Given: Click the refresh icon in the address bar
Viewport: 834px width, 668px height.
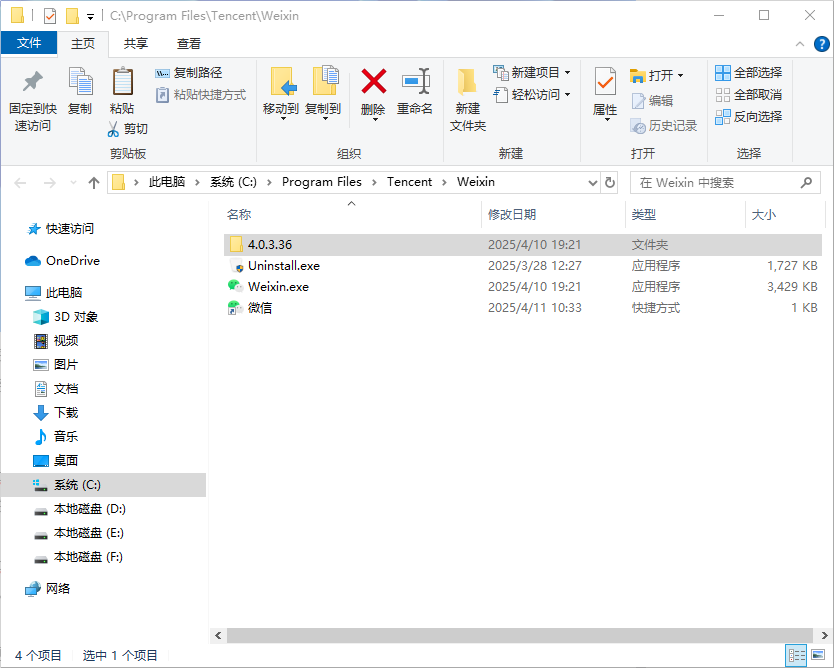Looking at the screenshot, I should tap(610, 182).
